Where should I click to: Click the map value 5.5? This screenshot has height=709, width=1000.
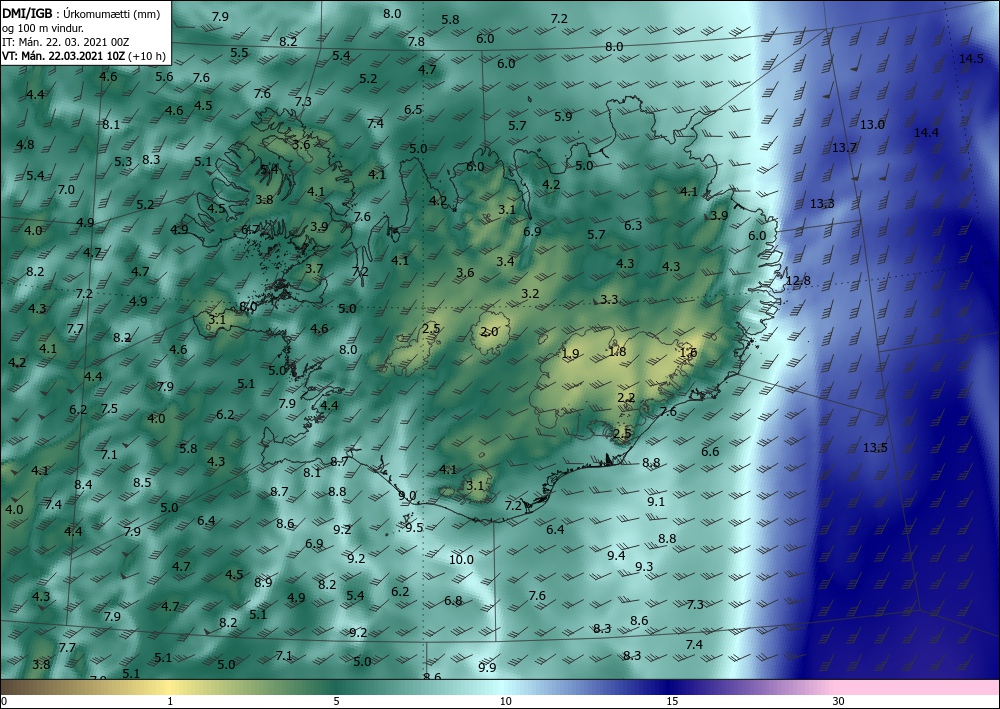pos(239,52)
